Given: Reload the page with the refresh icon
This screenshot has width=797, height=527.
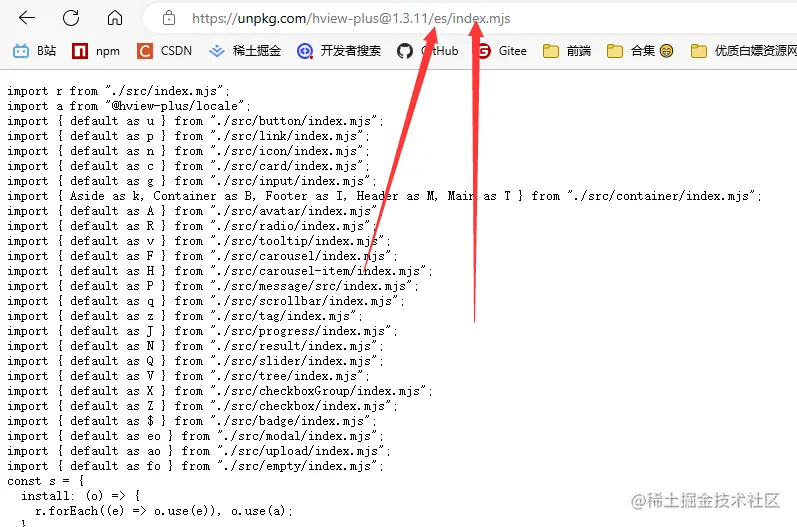Looking at the screenshot, I should click(71, 18).
